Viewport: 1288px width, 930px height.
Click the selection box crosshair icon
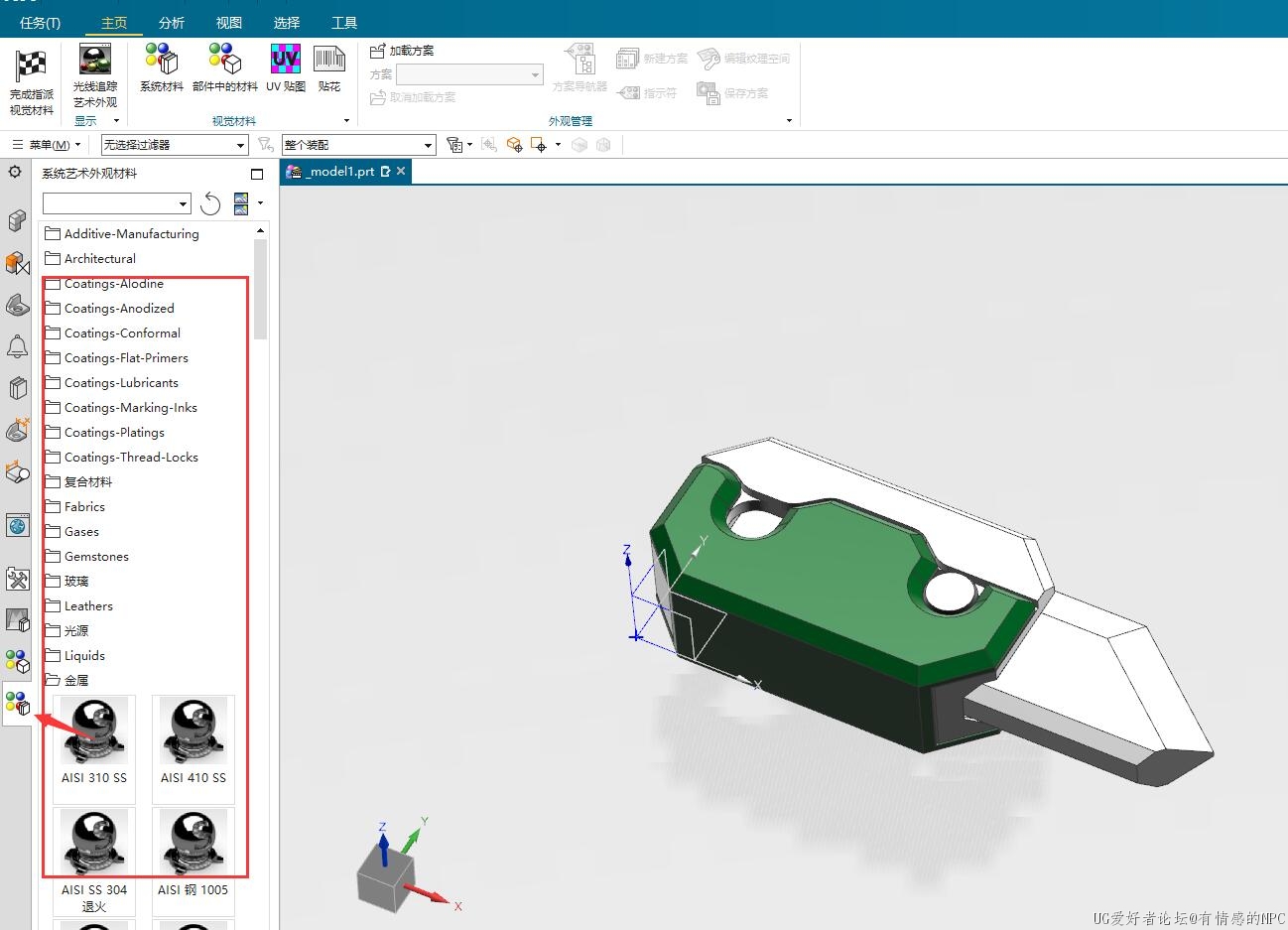pyautogui.click(x=539, y=145)
